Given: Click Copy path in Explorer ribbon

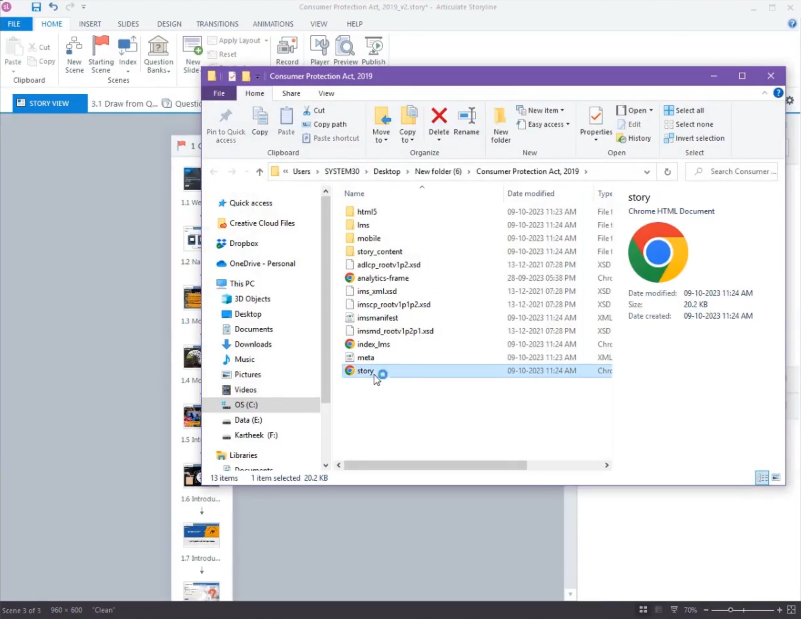Looking at the screenshot, I should coord(324,124).
